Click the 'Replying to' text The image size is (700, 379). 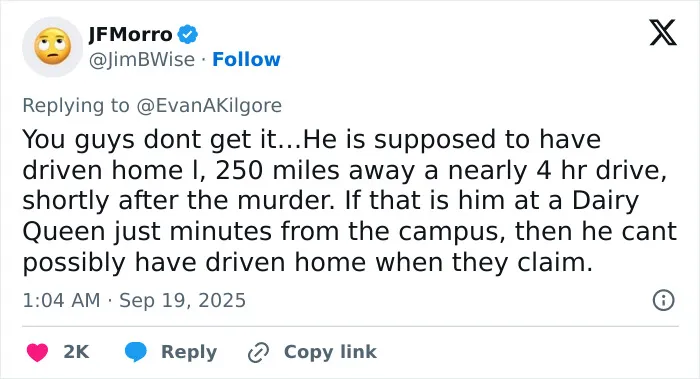(76, 106)
